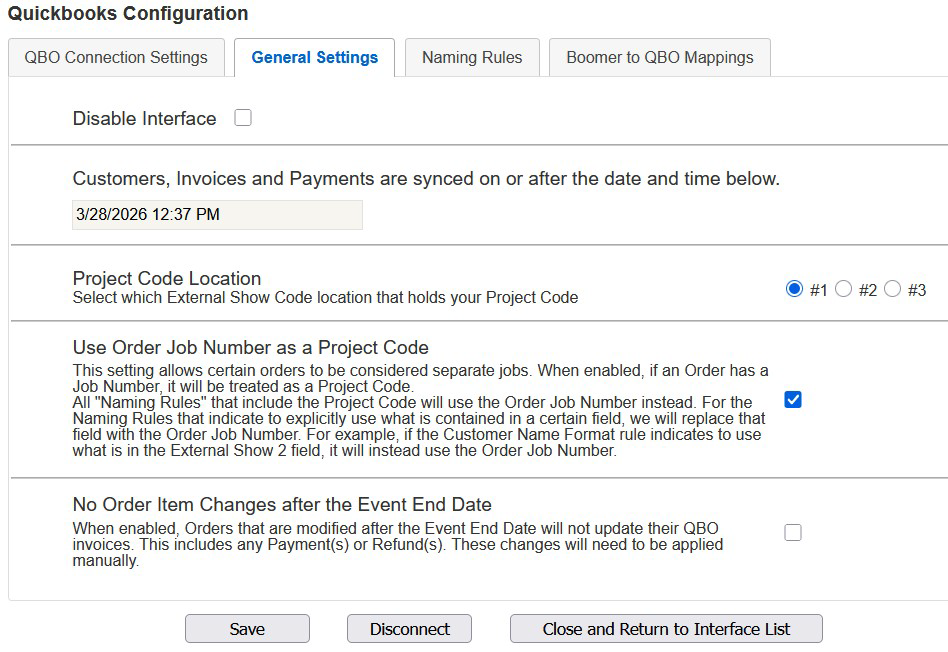948x652 pixels.
Task: Select Project Code Location #1 radio button
Action: (x=794, y=289)
